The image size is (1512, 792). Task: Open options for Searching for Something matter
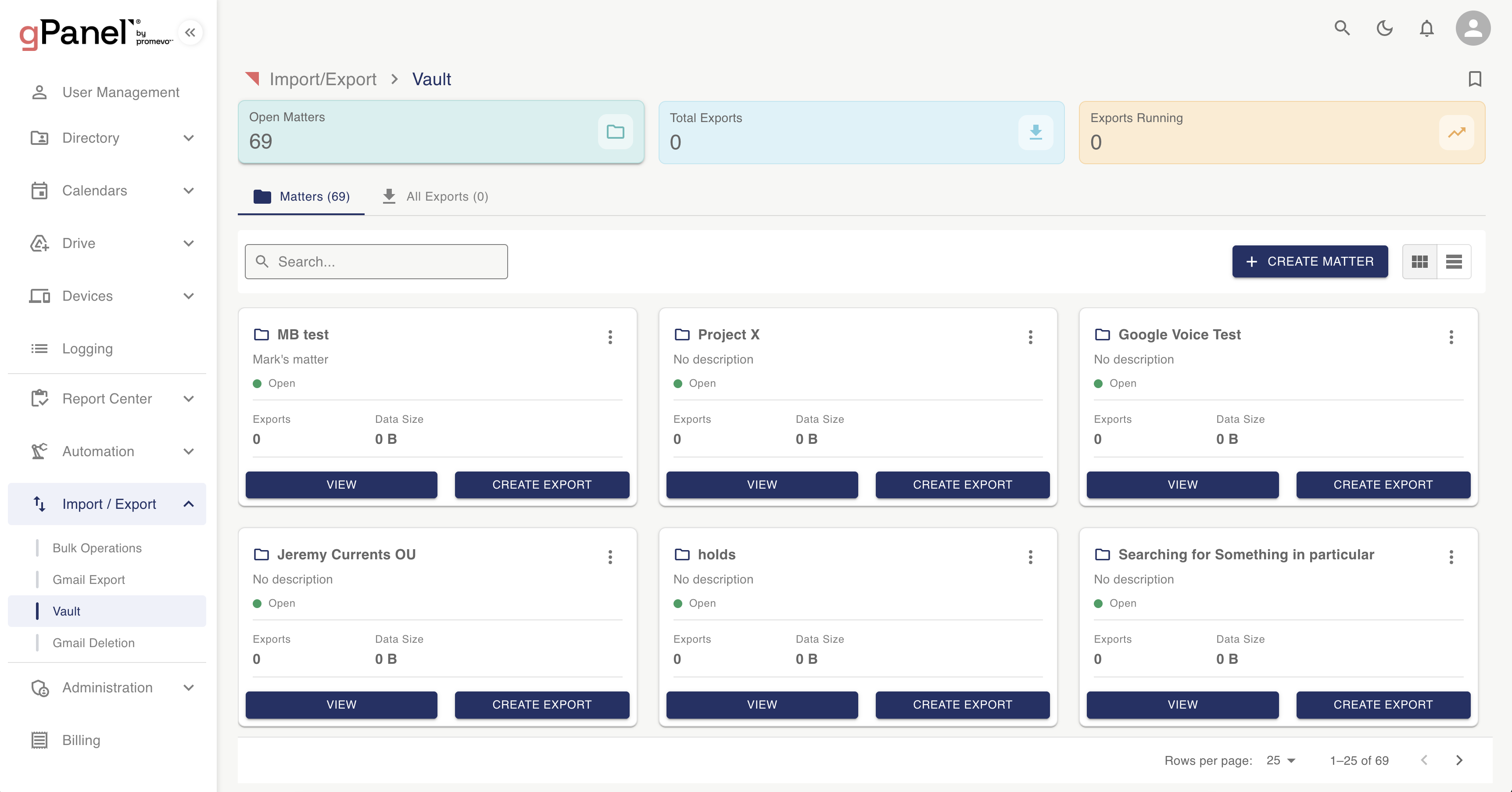(x=1451, y=557)
